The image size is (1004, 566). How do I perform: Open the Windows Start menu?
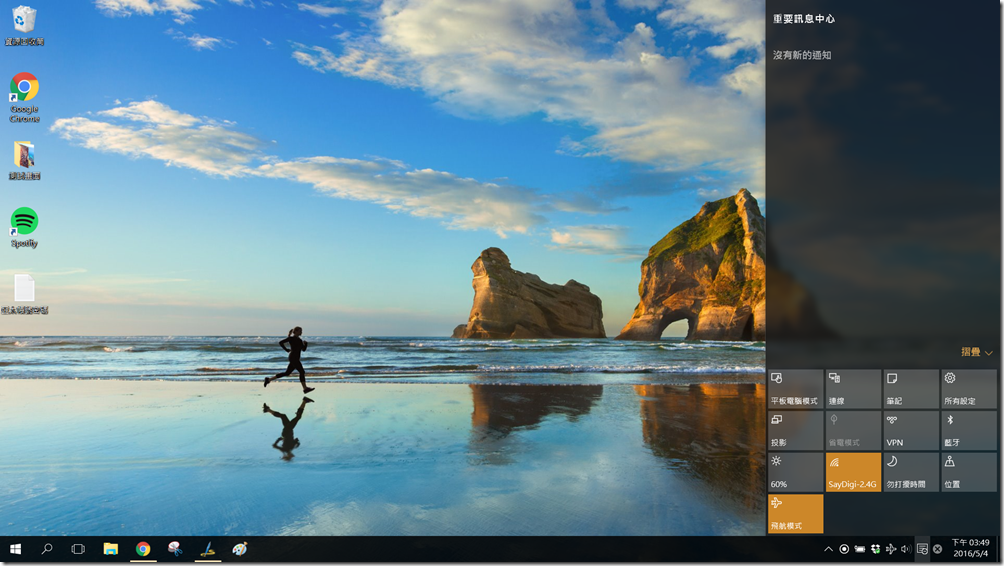pyautogui.click(x=16, y=549)
